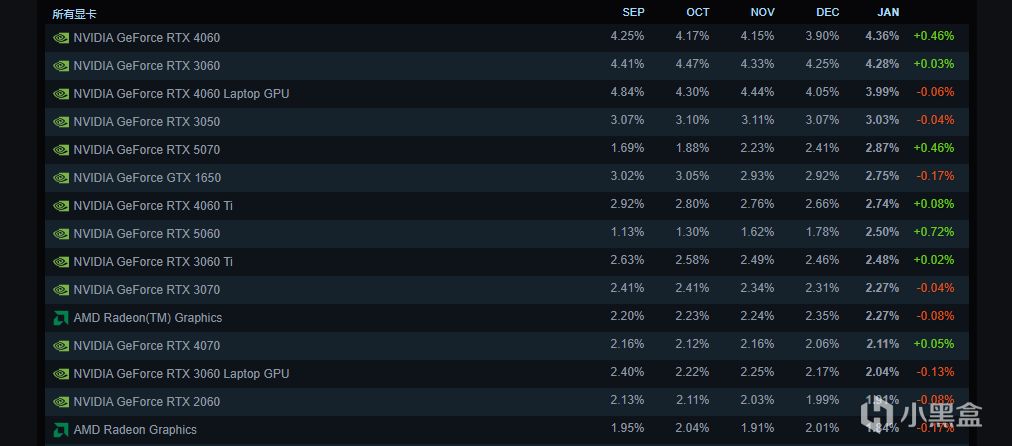Viewport: 1012px width, 446px height.
Task: Select the NVIDIA GeForce RTX 3050 entry
Action: 146,122
